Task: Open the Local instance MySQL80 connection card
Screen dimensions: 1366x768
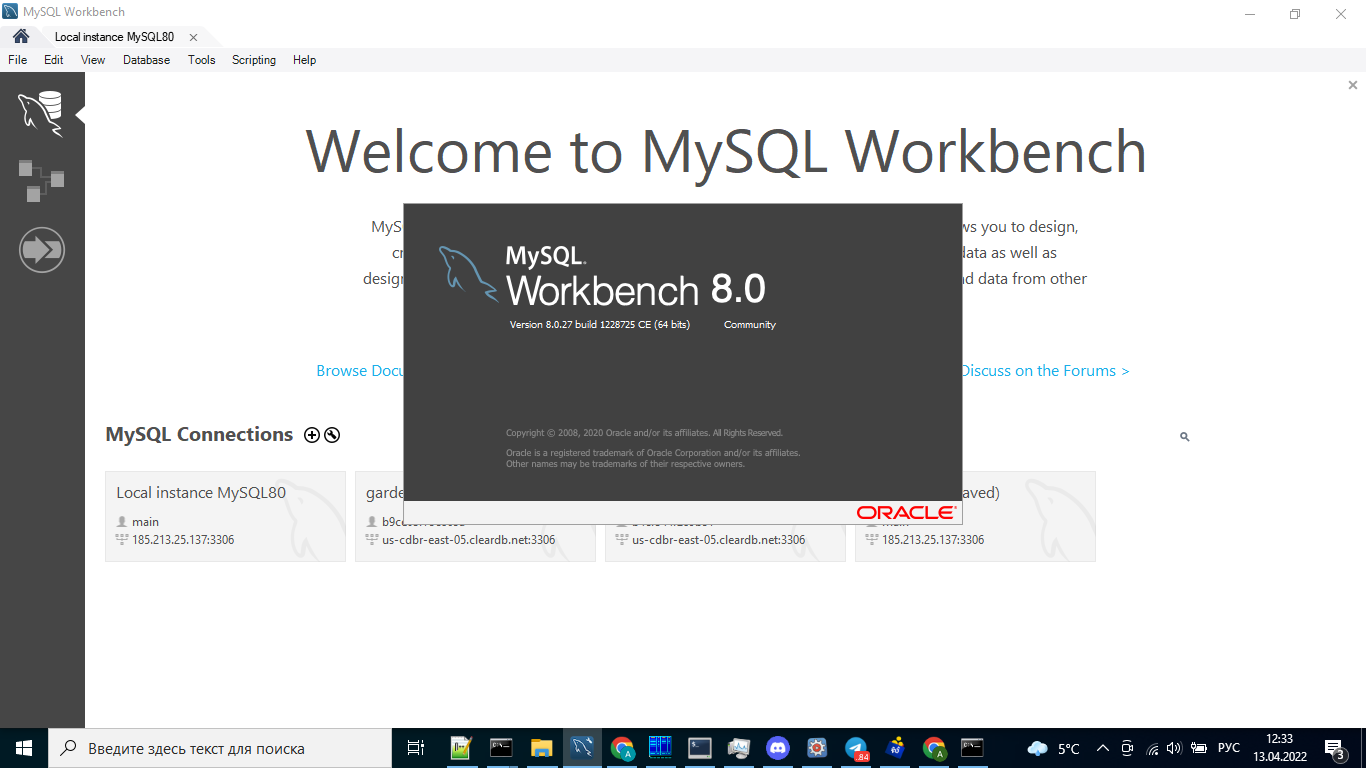Action: click(225, 516)
